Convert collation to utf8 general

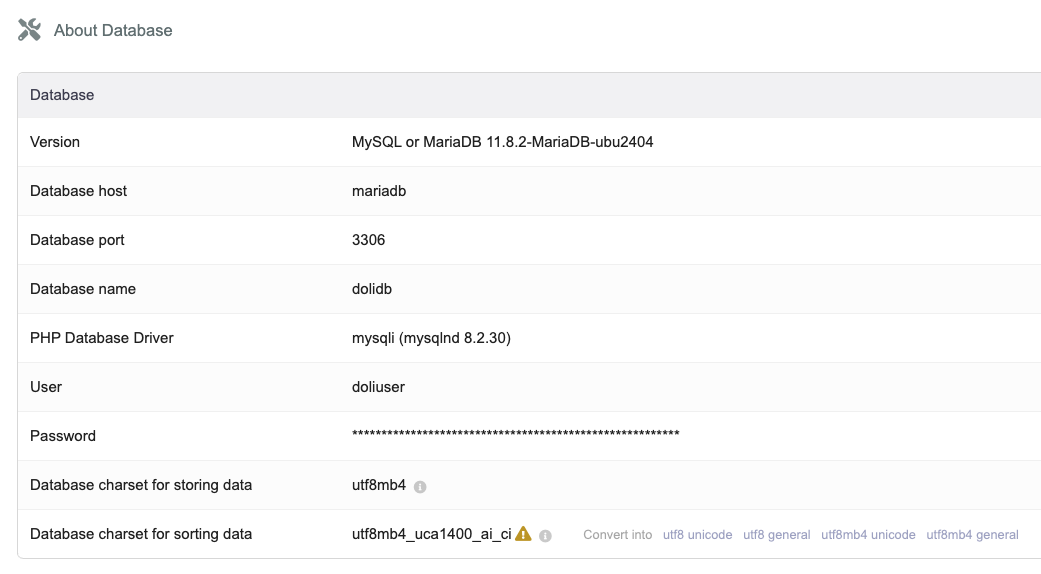click(x=776, y=535)
